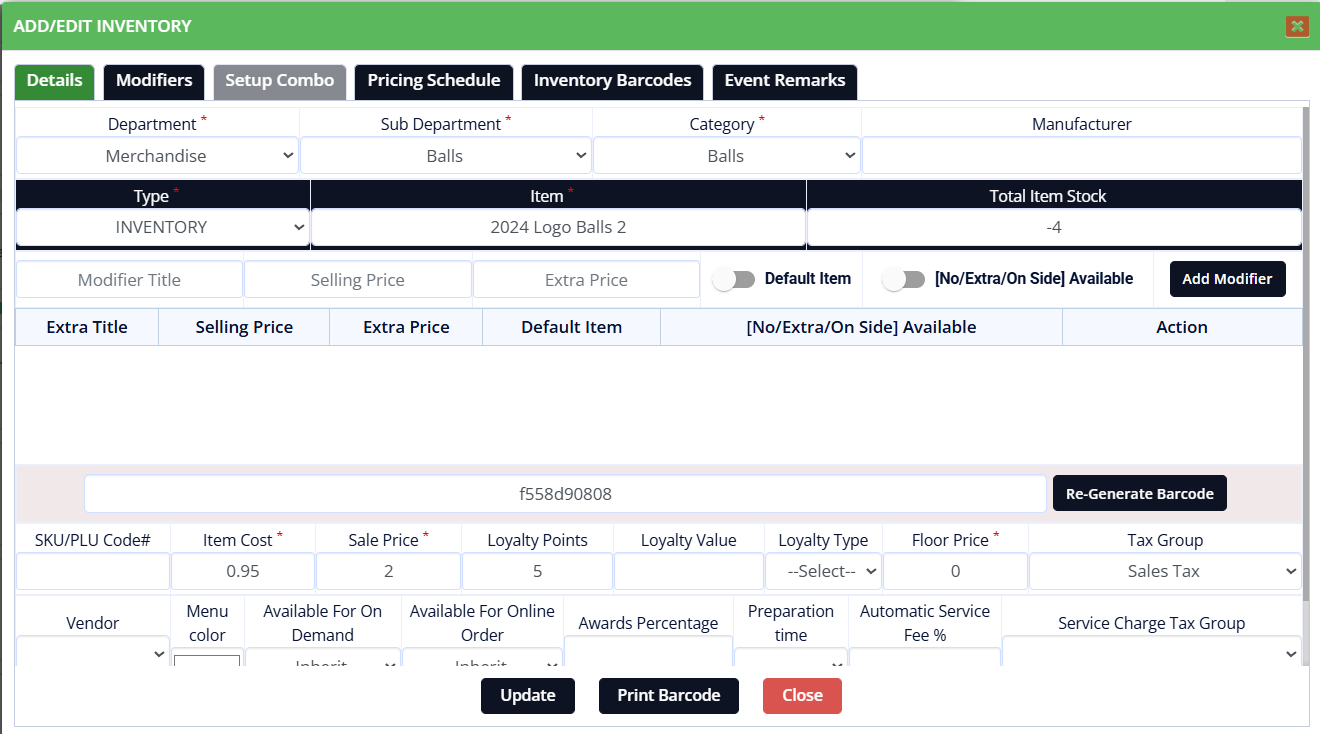Open the Category dropdown showing Balls
Viewport: 1320px width, 734px height.
coord(726,156)
